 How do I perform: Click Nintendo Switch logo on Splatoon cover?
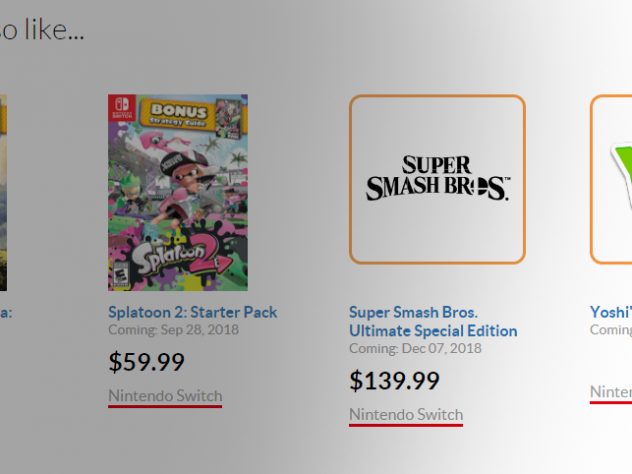pyautogui.click(x=122, y=107)
